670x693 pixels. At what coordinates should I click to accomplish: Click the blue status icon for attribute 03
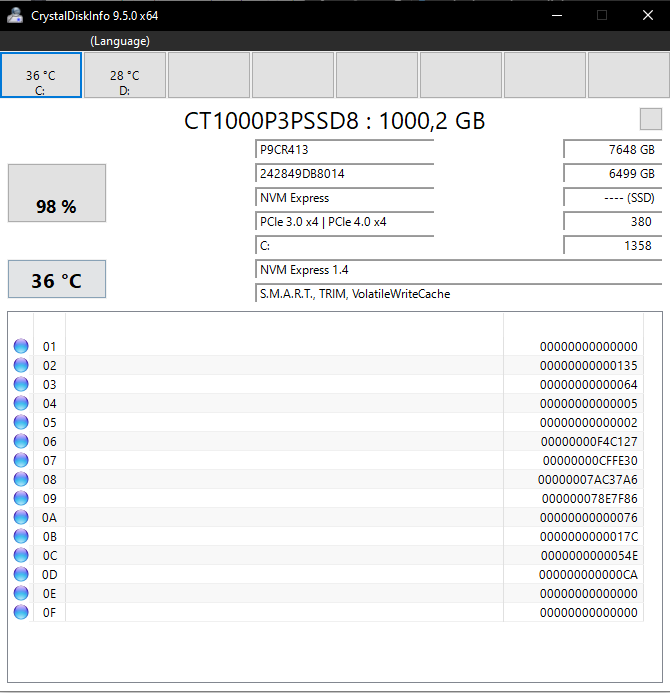(21, 384)
